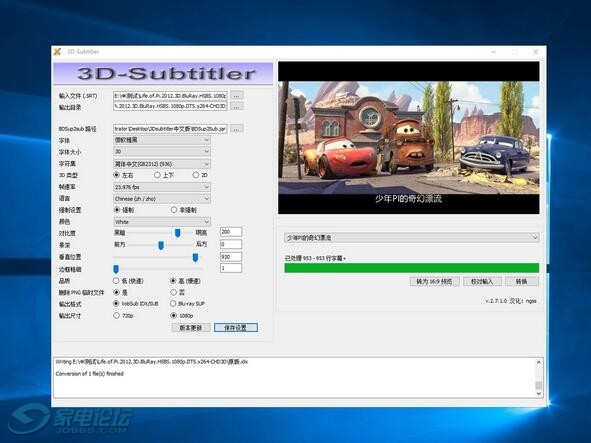
Task: Click the 保存设置 button
Action: tap(236, 328)
